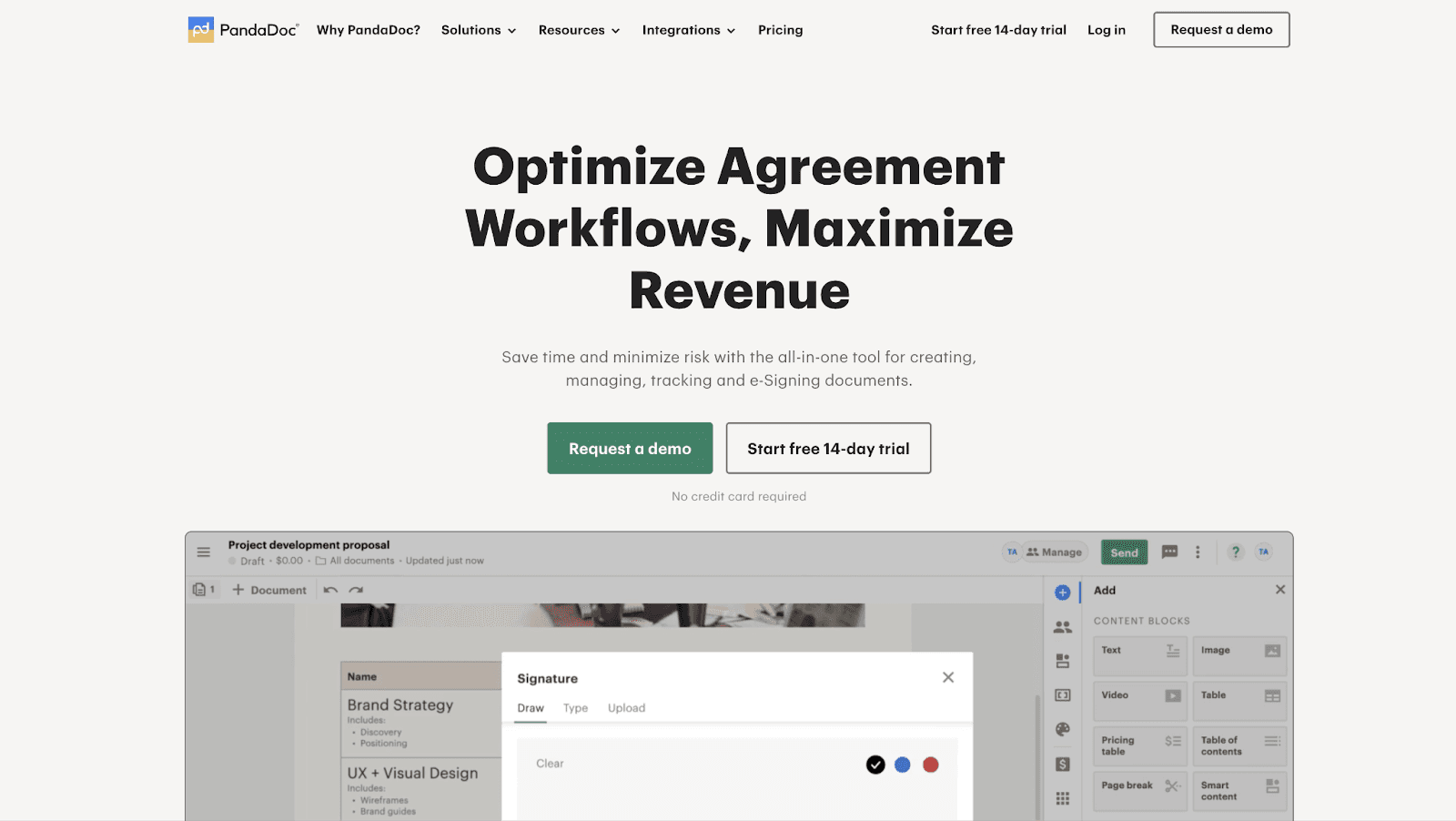Open the content library icon in sidebar
This screenshot has height=821, width=1456.
pos(1062,661)
